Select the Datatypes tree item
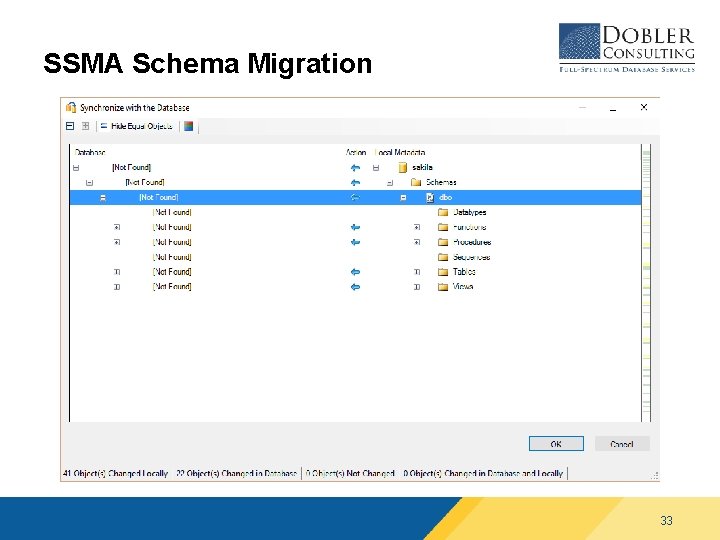The height and width of the screenshot is (540, 720). click(469, 212)
